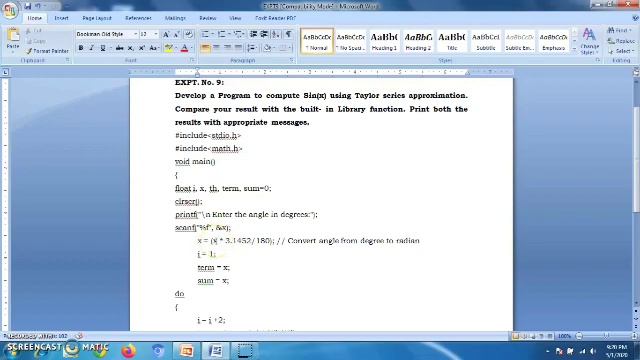The height and width of the screenshot is (360, 640).
Task: Open PowerPoint from taskbar
Action: [x=187, y=351]
